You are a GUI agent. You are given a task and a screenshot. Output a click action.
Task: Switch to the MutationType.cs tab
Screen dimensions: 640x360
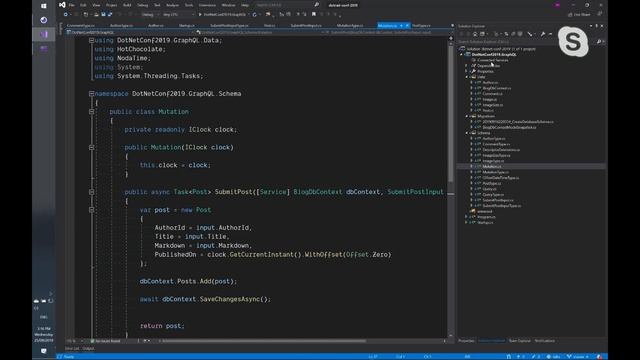pos(350,25)
